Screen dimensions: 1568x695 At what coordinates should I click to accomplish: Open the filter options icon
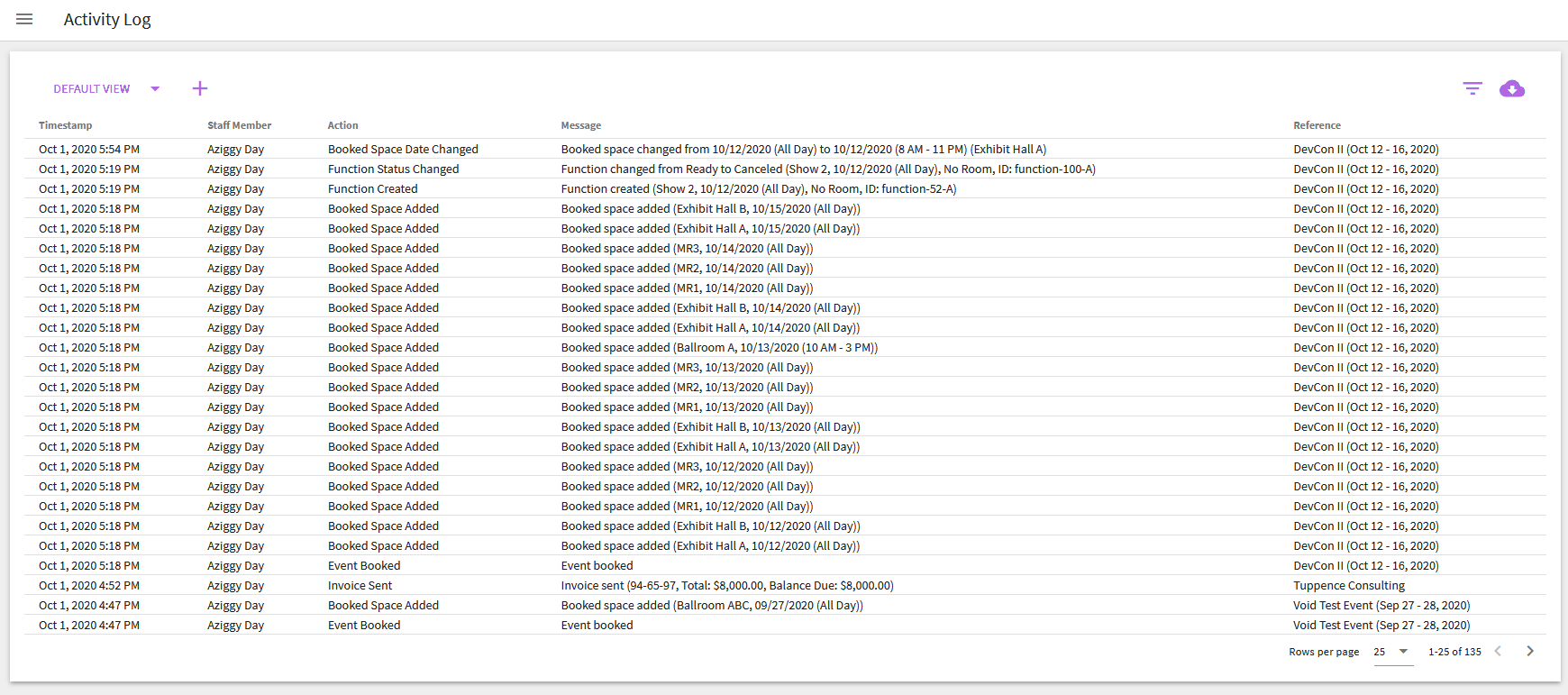pos(1472,88)
